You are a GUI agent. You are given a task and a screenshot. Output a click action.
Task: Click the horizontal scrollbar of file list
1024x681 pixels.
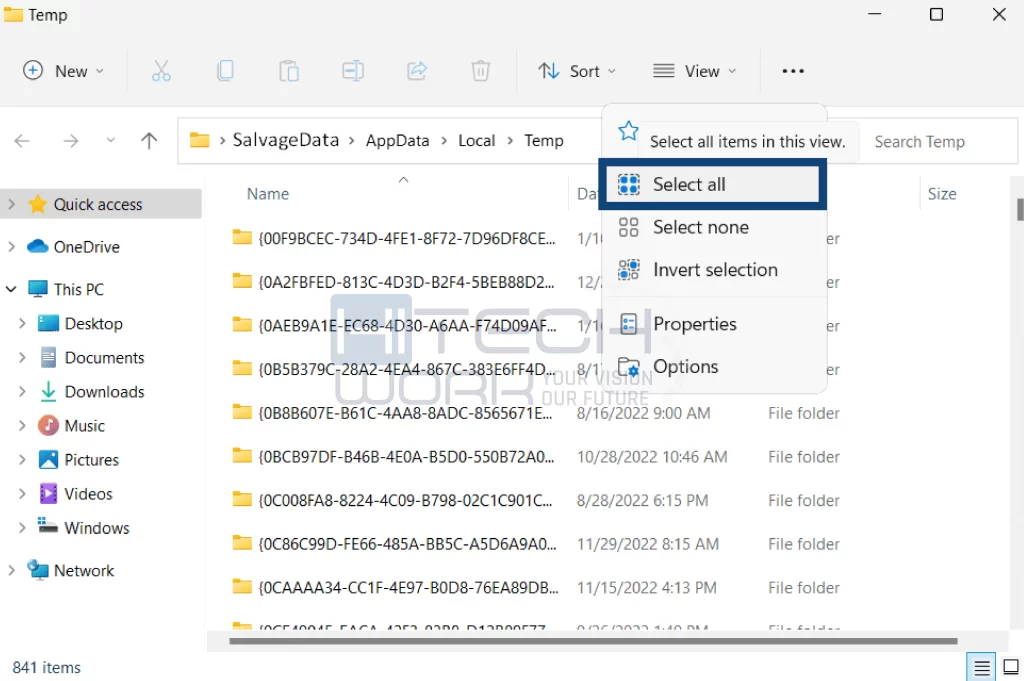point(593,641)
